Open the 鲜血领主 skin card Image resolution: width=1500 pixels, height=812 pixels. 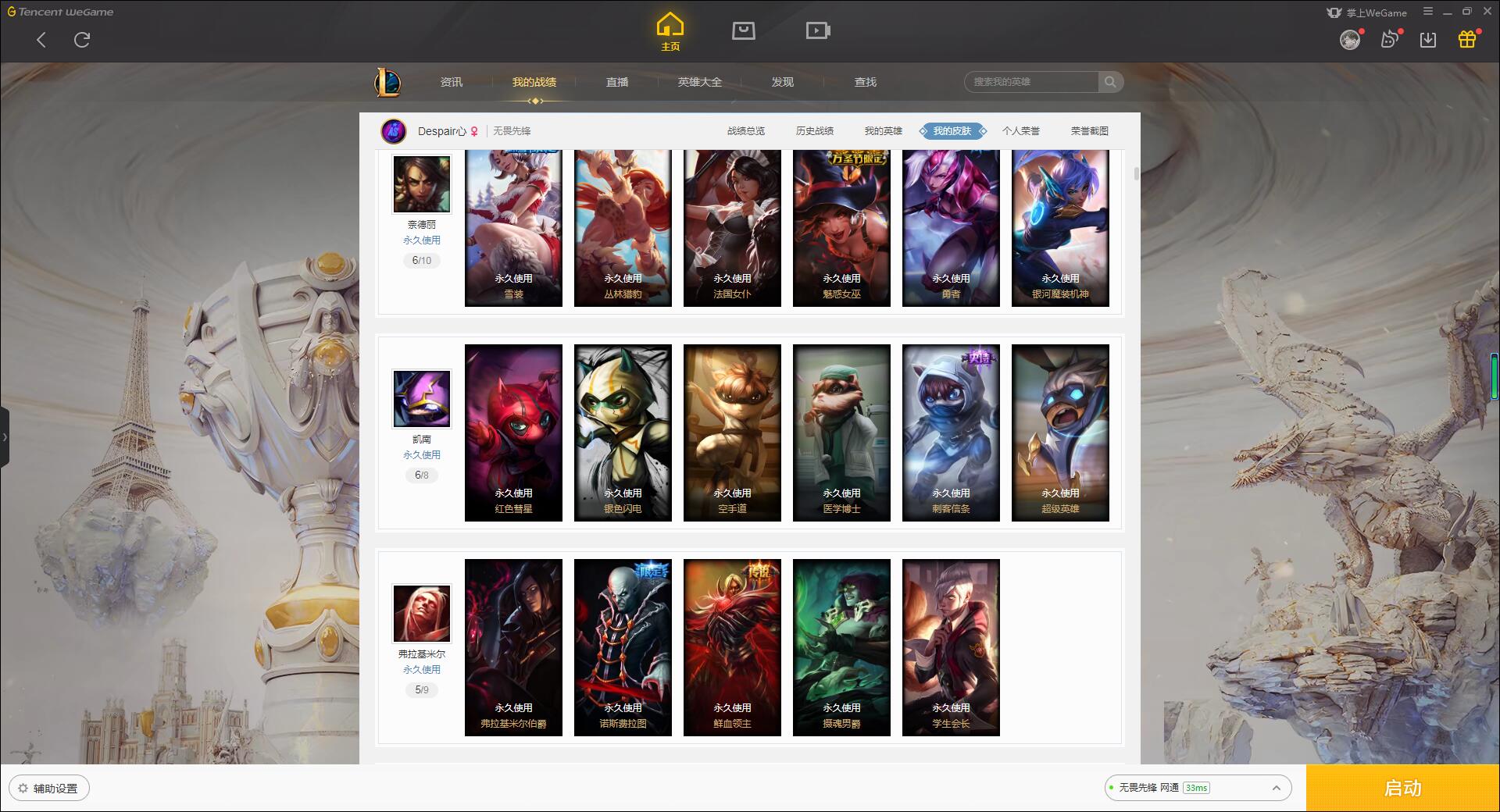coord(732,647)
